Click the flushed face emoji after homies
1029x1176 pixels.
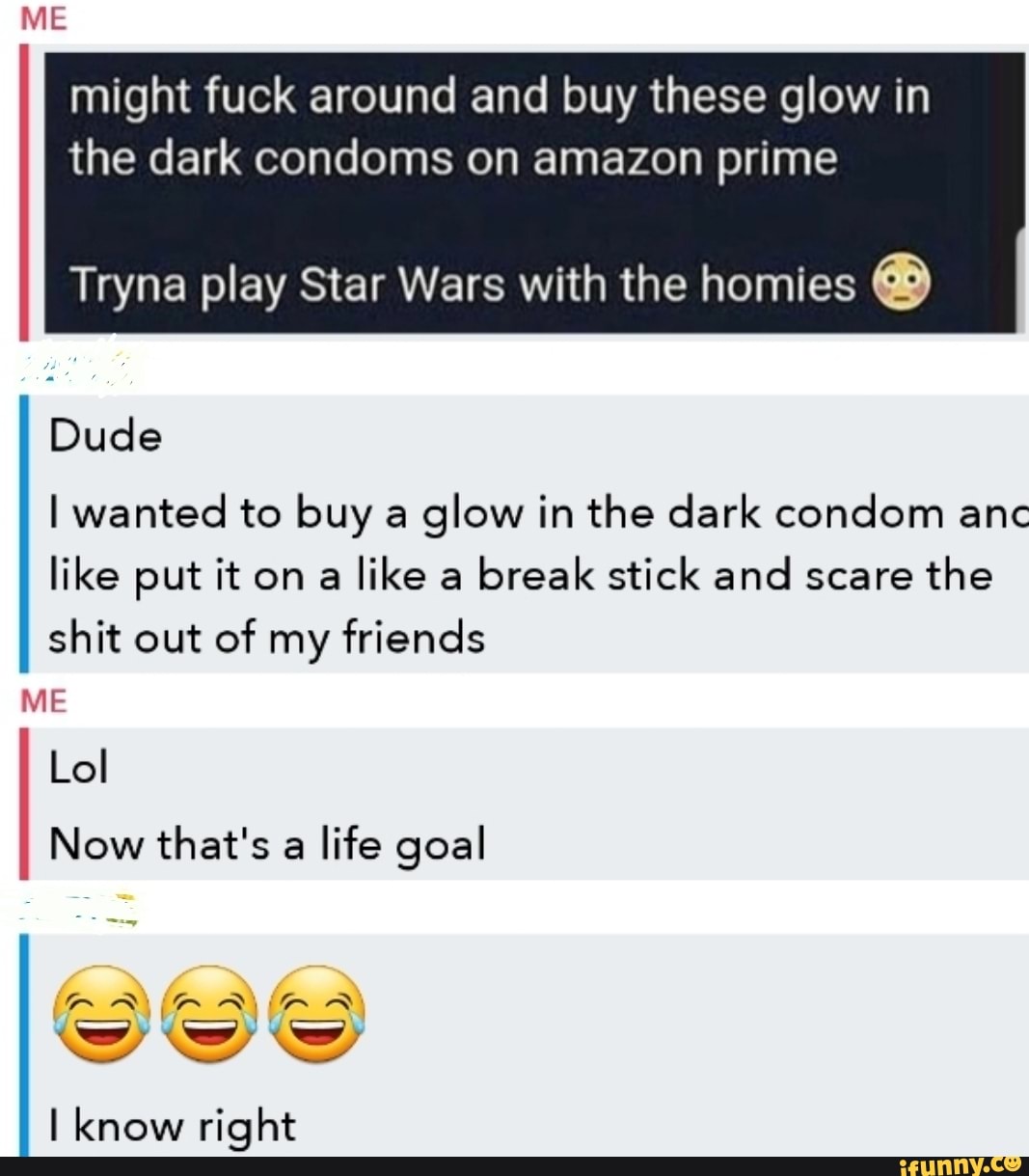click(x=902, y=282)
